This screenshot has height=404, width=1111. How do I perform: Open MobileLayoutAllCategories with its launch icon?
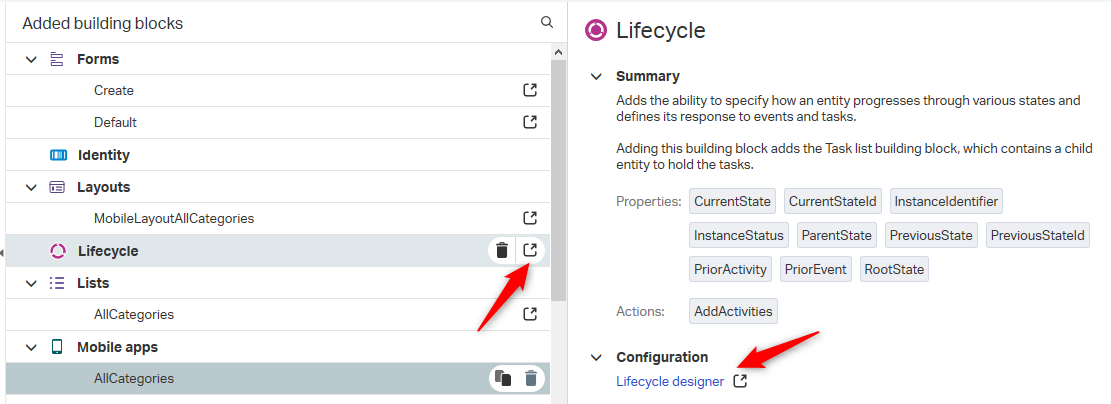click(x=529, y=218)
